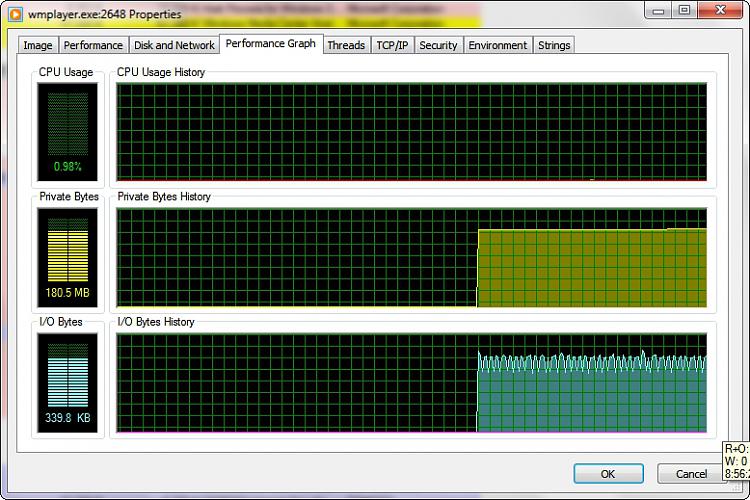Click the Private Bytes gauge meter
Viewport: 750px width, 500px height.
click(67, 257)
